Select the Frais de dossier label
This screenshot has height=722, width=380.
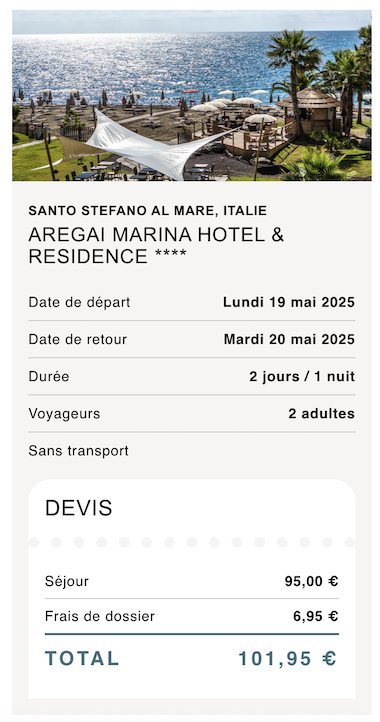click(100, 616)
